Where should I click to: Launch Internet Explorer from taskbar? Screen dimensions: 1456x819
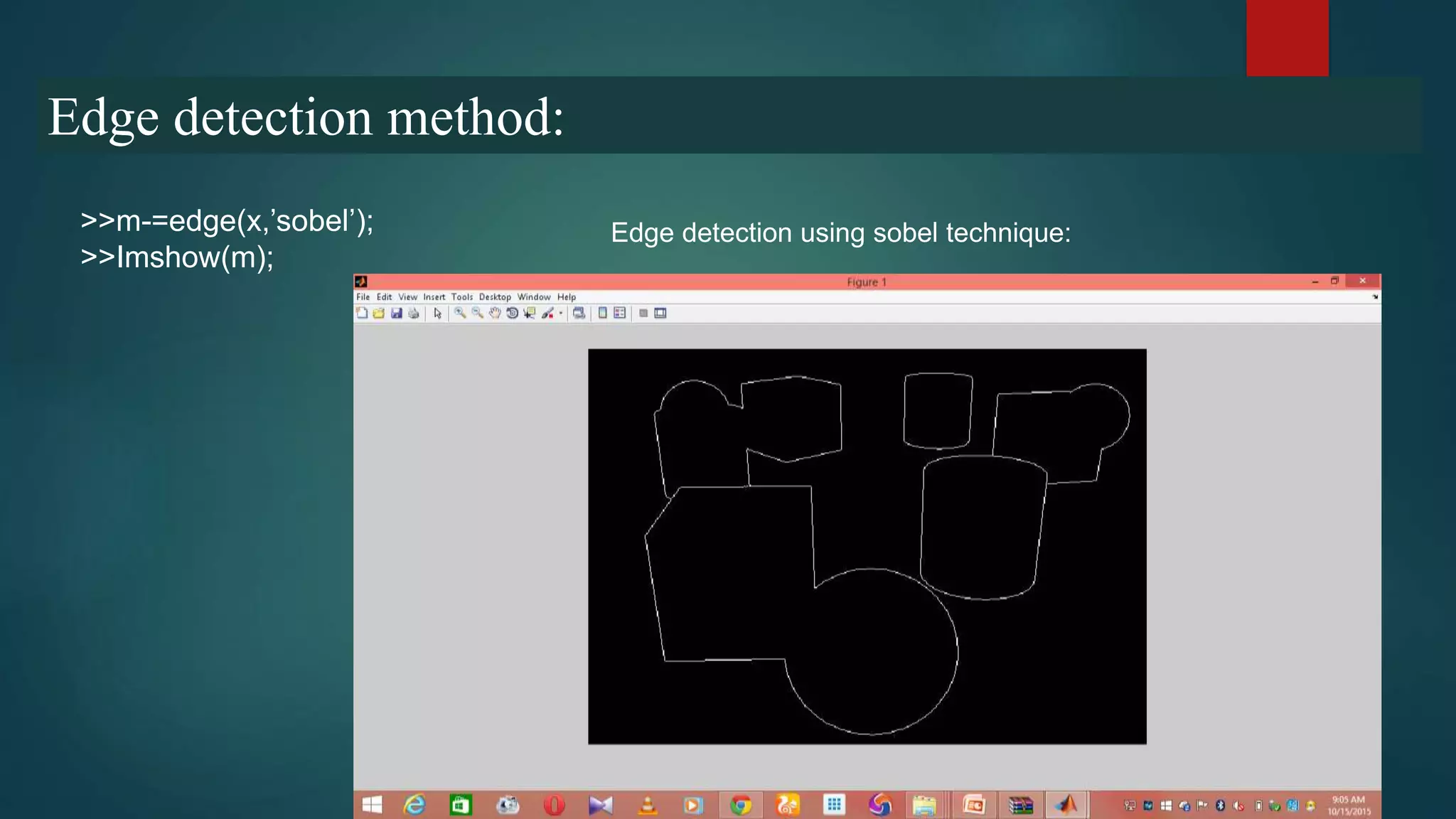click(x=414, y=805)
